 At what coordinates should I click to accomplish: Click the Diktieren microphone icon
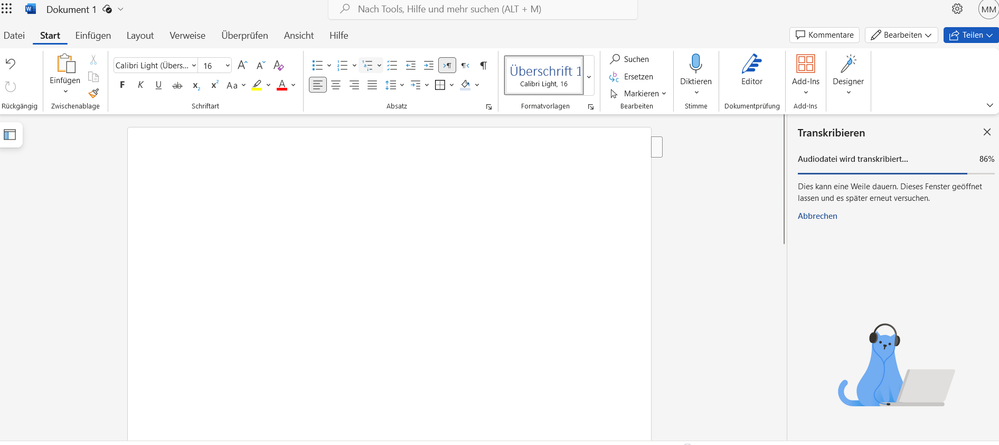pyautogui.click(x=695, y=64)
